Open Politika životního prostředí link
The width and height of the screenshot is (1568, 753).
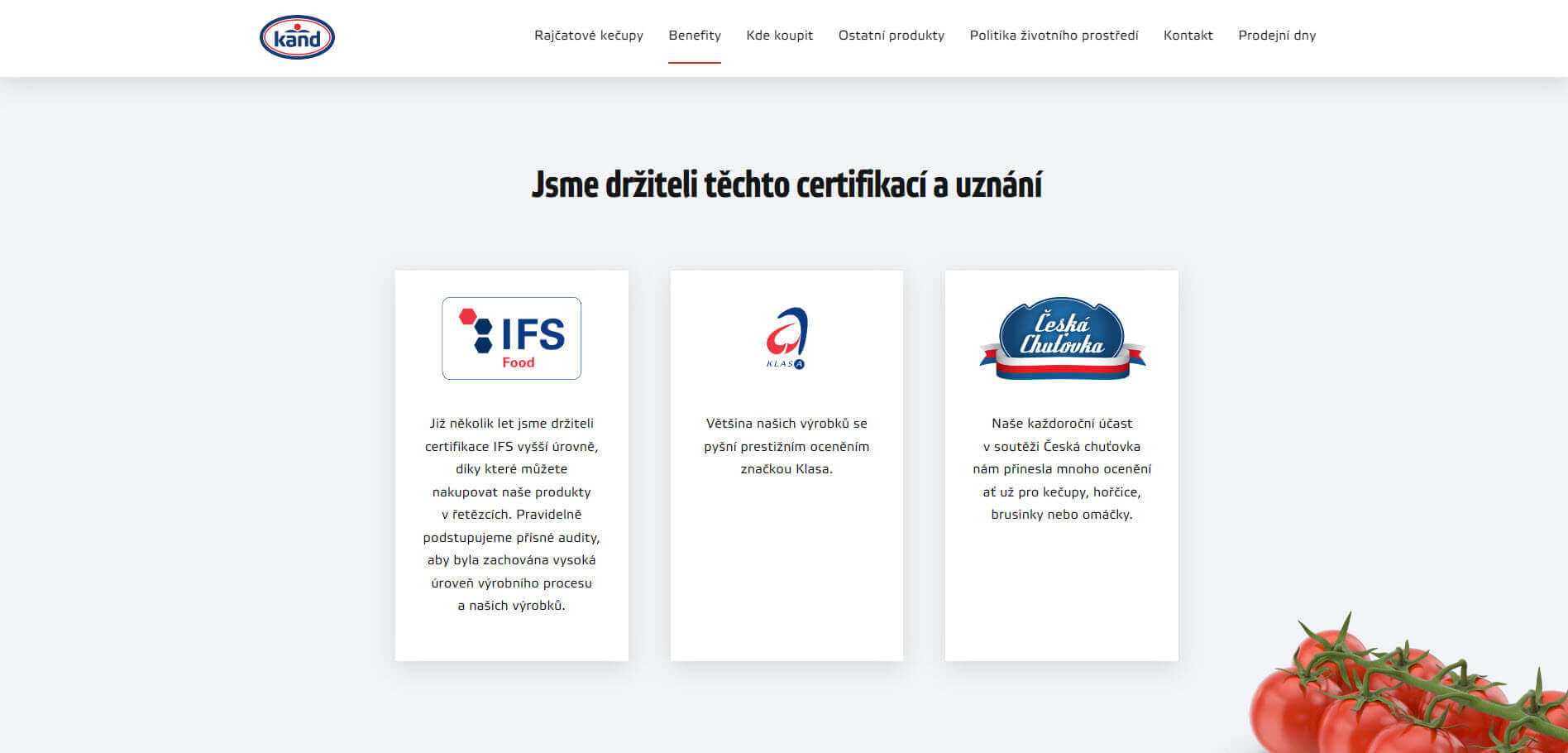click(x=1054, y=36)
